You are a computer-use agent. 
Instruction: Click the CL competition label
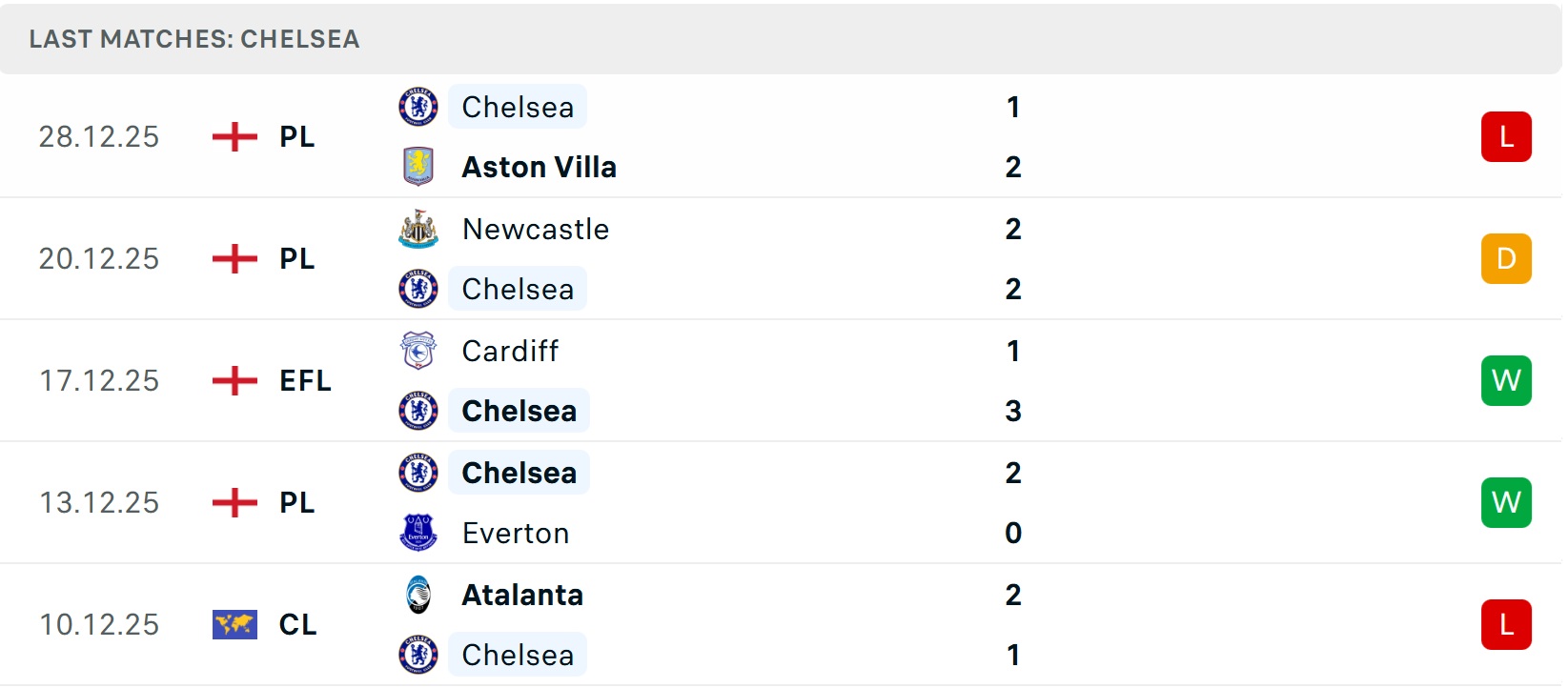point(297,625)
